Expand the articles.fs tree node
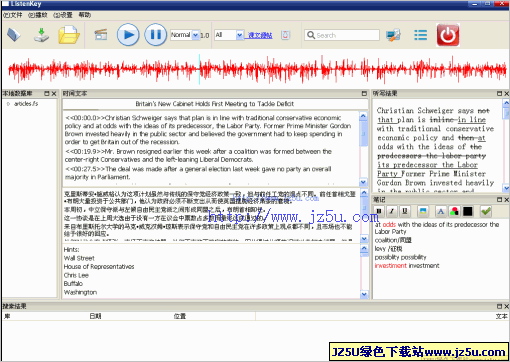Screen dimensions: 510x362 [8, 104]
